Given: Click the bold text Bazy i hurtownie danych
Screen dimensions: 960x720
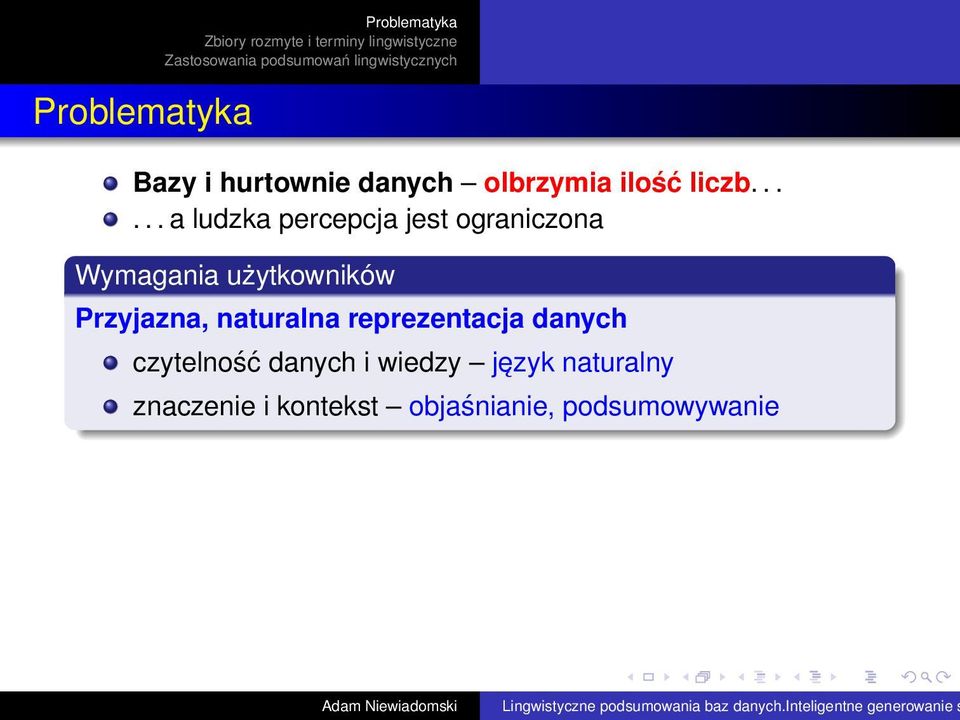Looking at the screenshot, I should click(293, 183).
